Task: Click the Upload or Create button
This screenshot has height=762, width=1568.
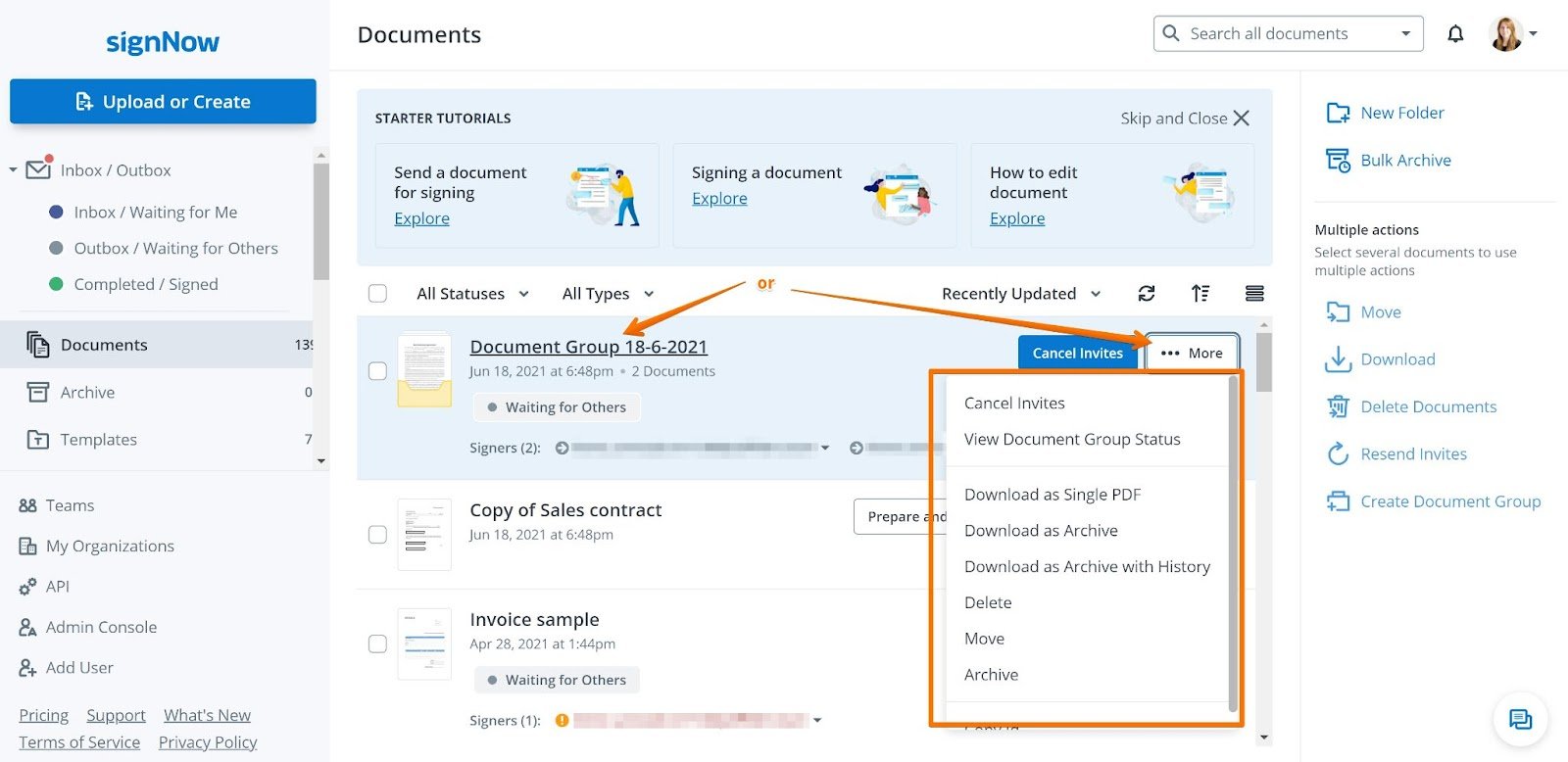Action: click(x=163, y=102)
